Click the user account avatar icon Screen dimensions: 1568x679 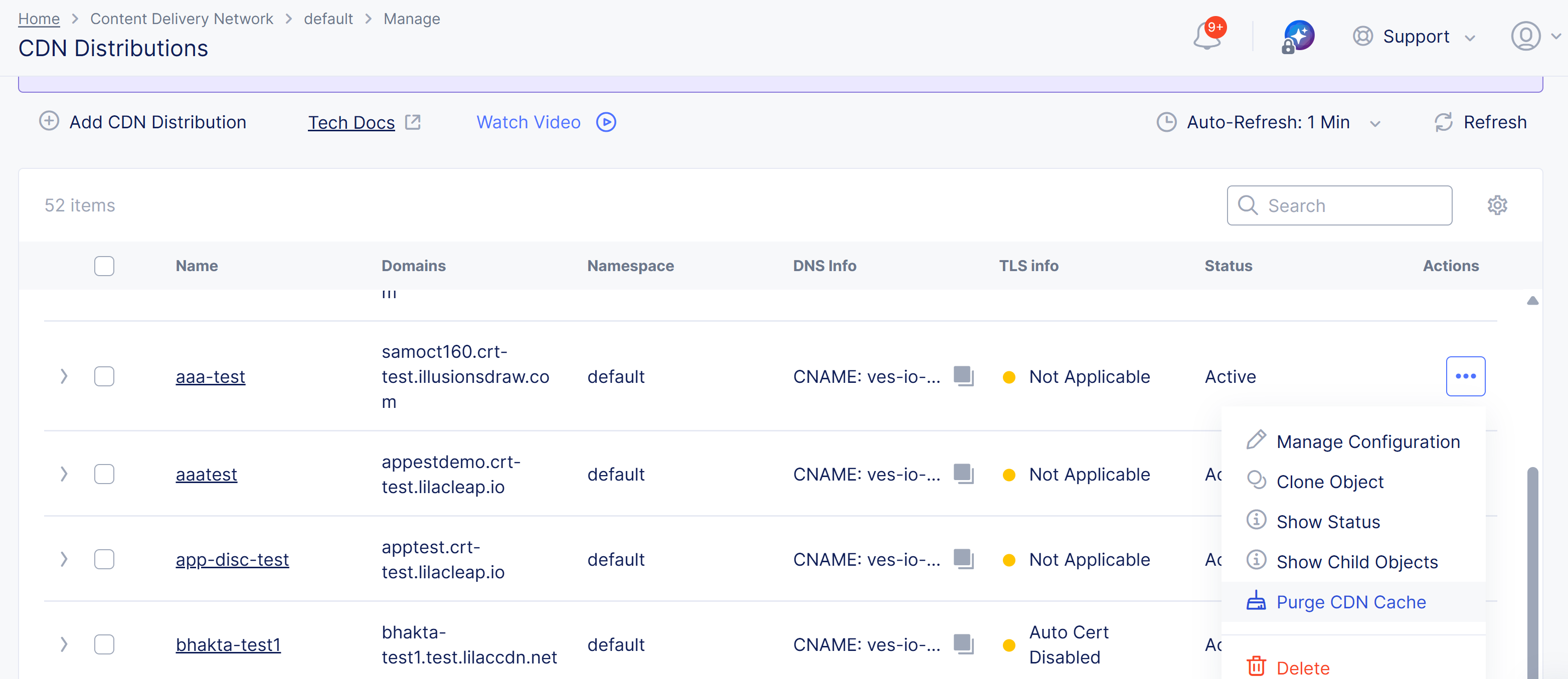1525,37
